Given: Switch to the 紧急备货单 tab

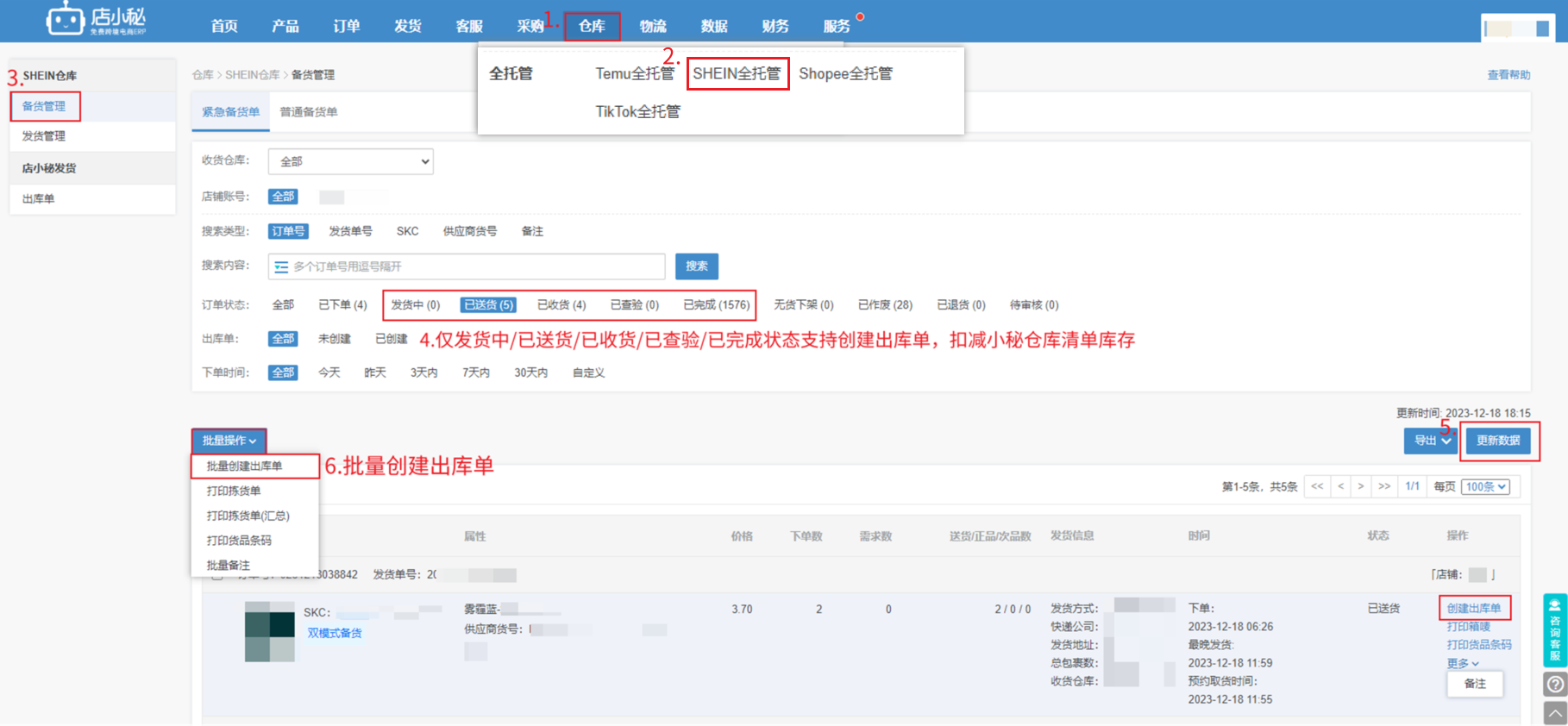Looking at the screenshot, I should click(x=230, y=112).
